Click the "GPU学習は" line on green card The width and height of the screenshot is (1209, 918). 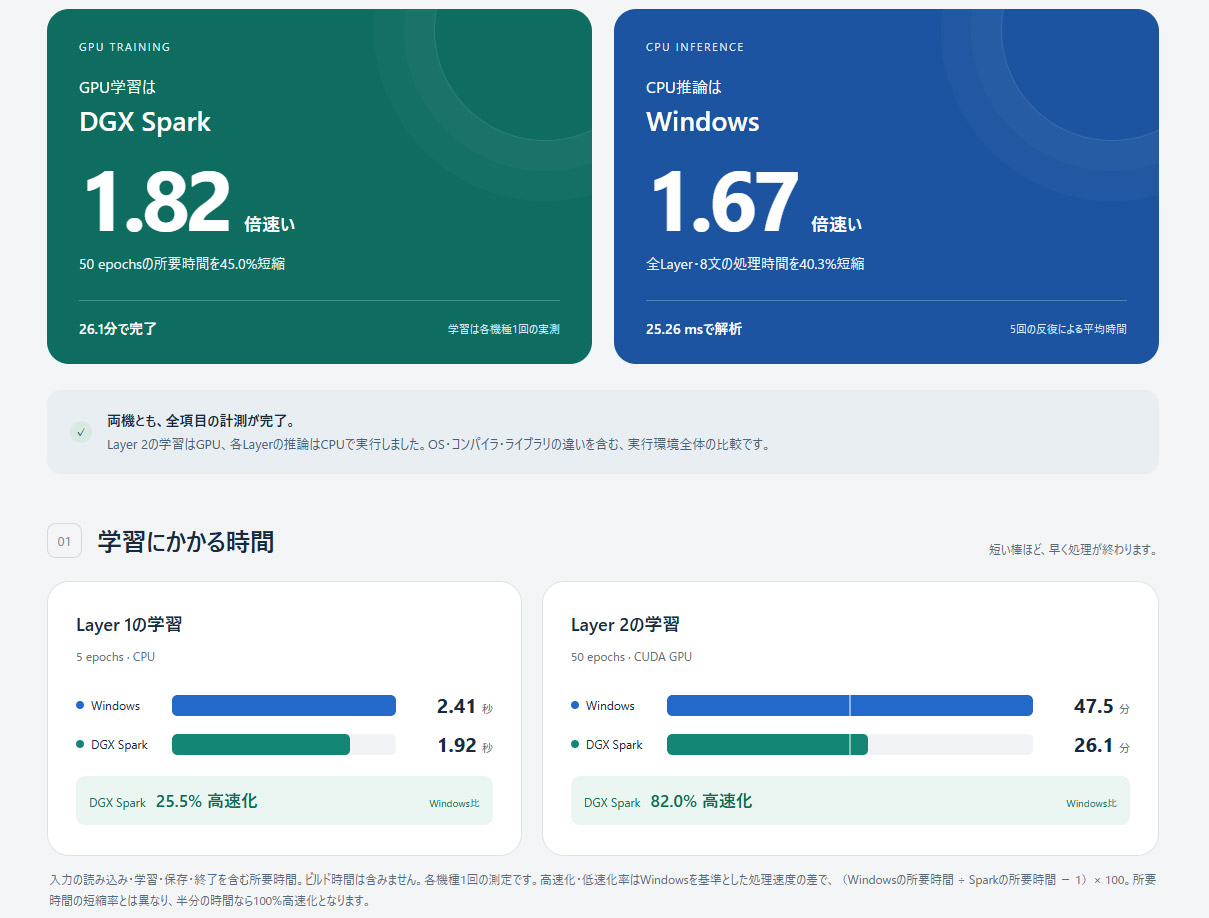118,87
